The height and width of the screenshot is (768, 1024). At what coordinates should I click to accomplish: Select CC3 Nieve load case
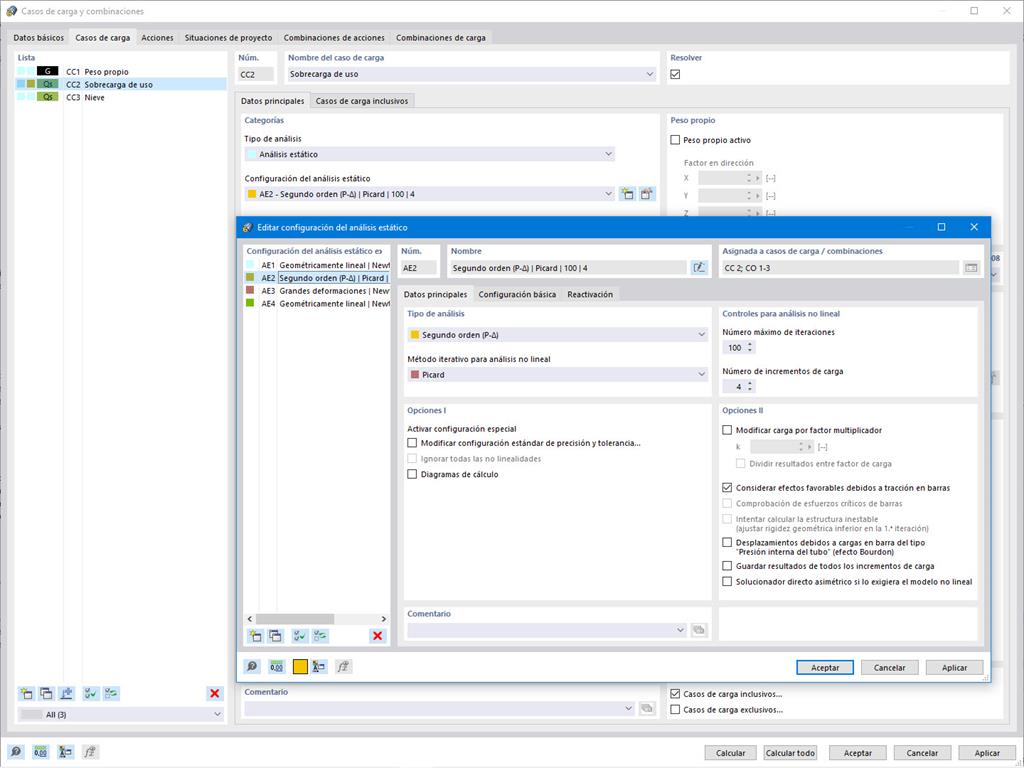(121, 97)
